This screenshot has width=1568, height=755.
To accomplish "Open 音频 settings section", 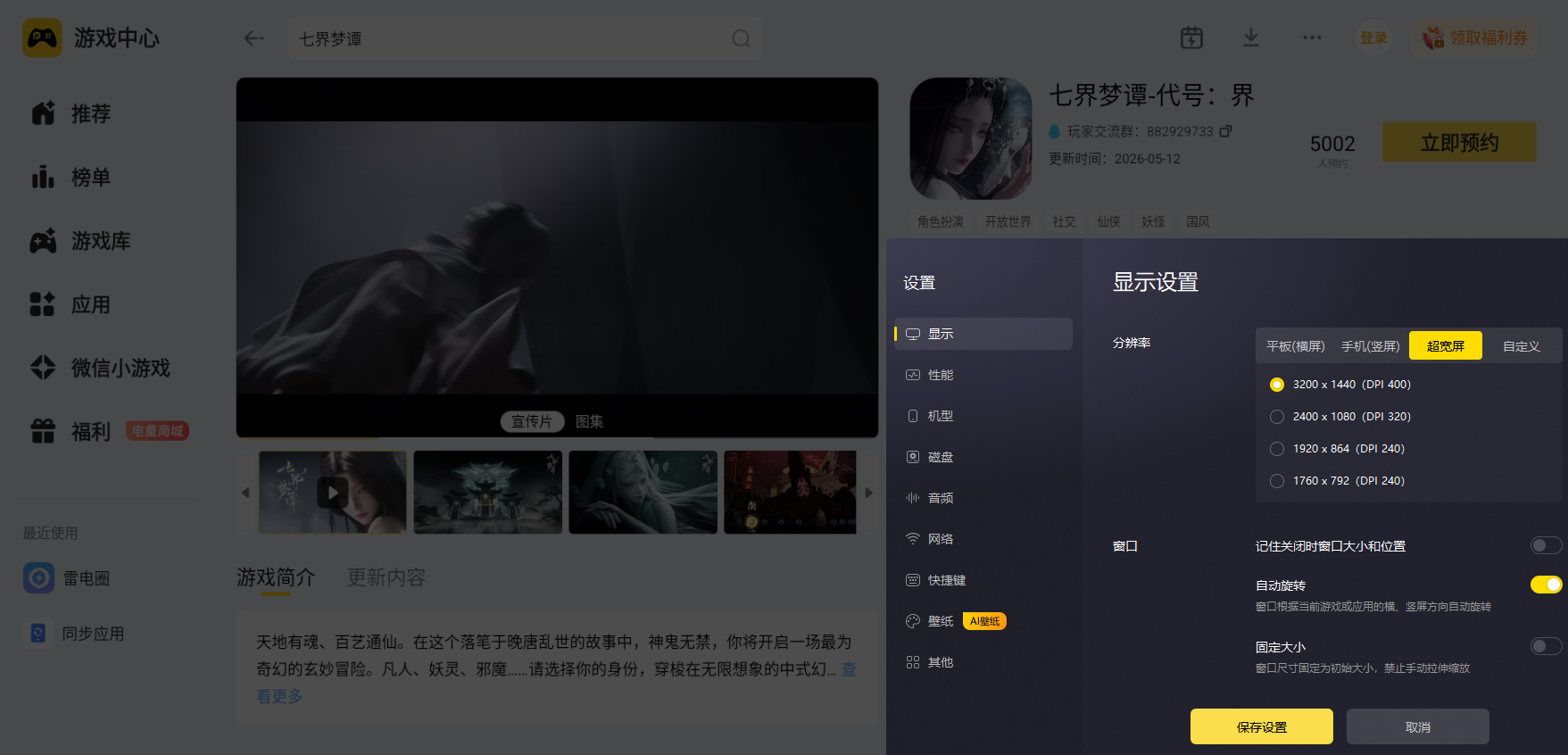I will [983, 498].
